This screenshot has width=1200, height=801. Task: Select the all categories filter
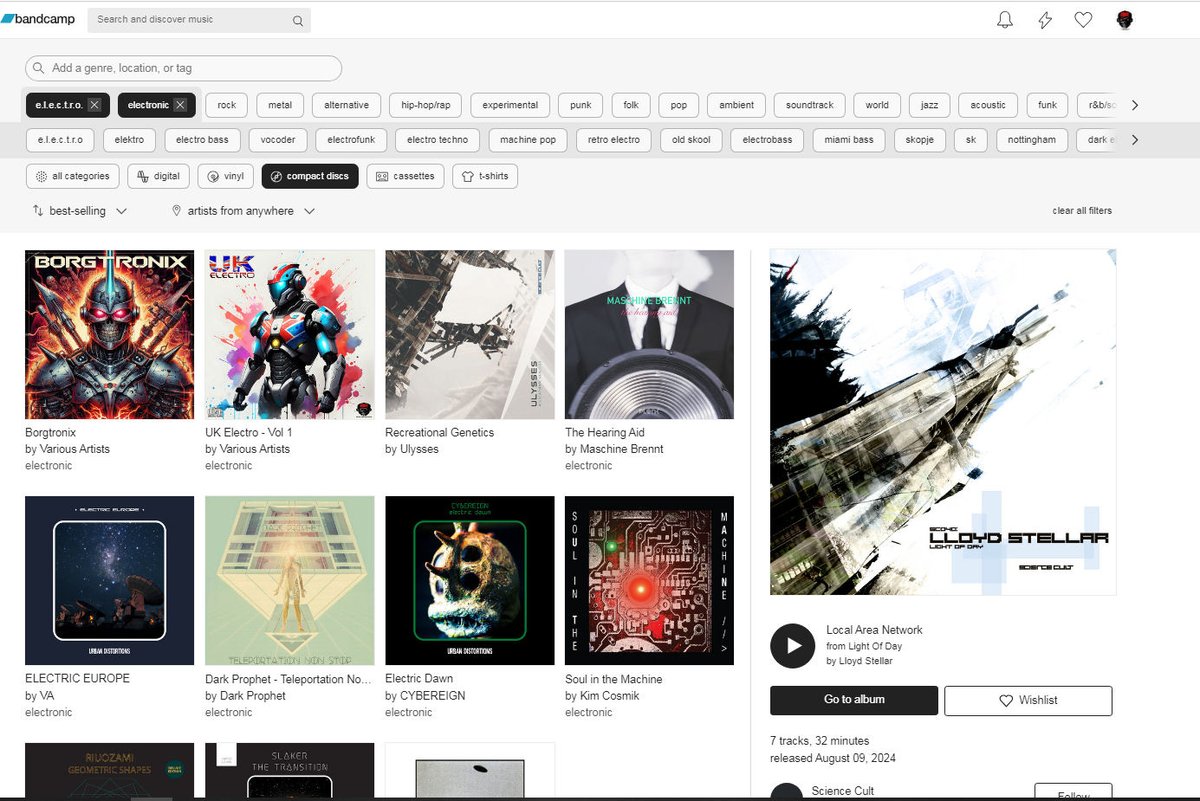pyautogui.click(x=73, y=176)
